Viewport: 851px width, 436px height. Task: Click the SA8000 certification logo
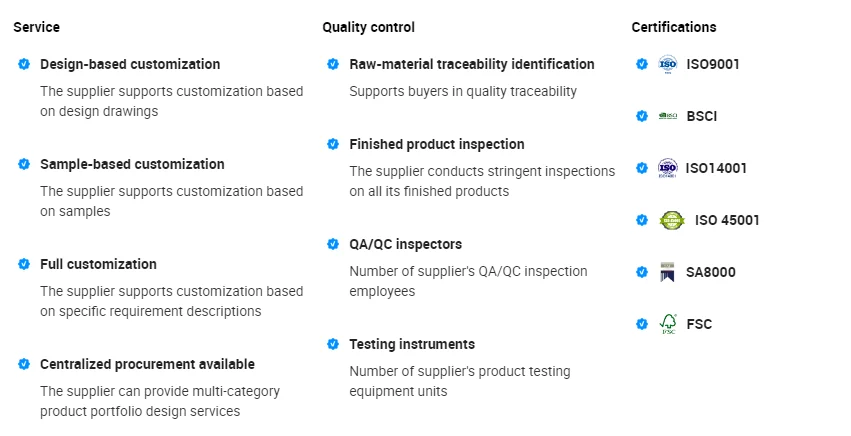click(668, 272)
